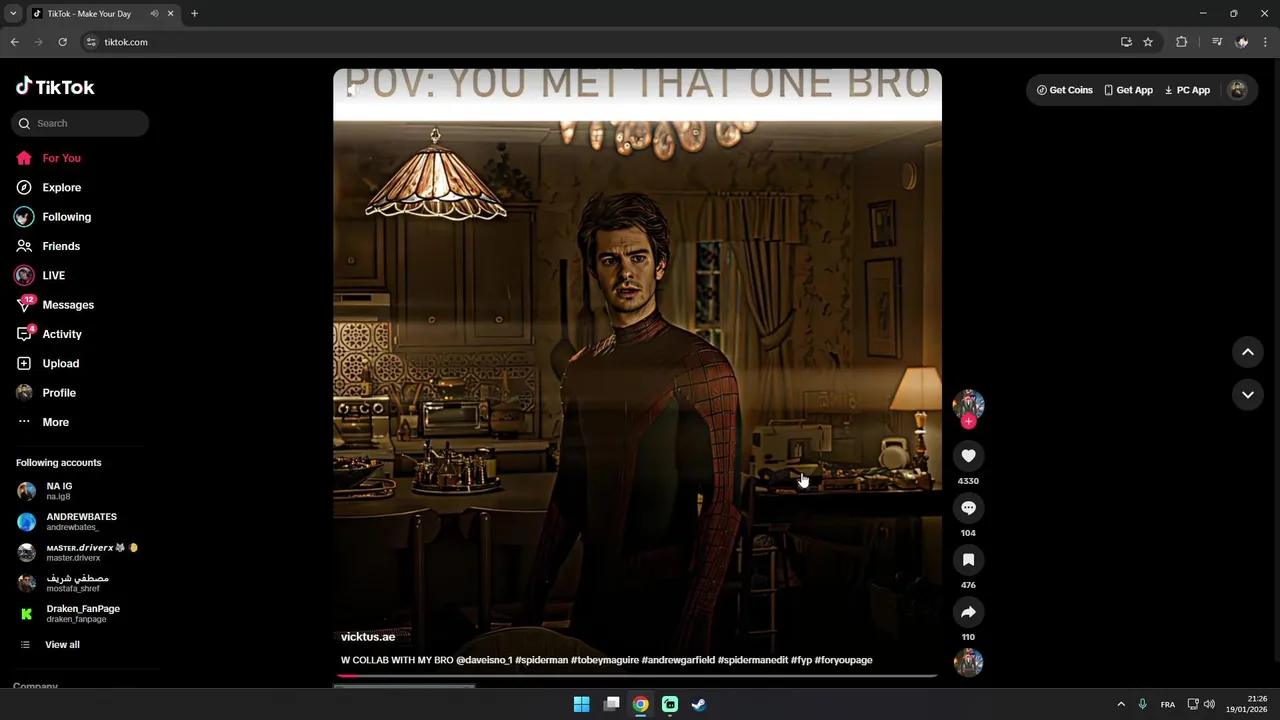Follow creator via red plus badge
Screen dimensions: 1280x720
(968, 422)
